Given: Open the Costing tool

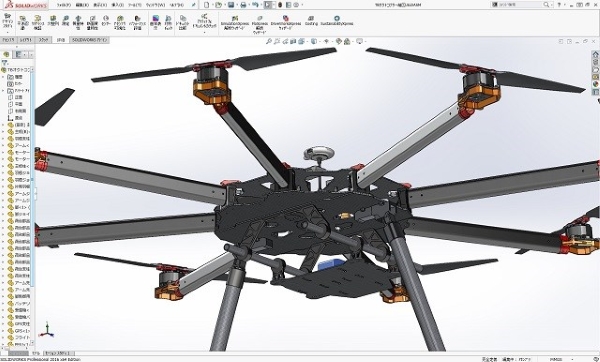Looking at the screenshot, I should coord(311,20).
